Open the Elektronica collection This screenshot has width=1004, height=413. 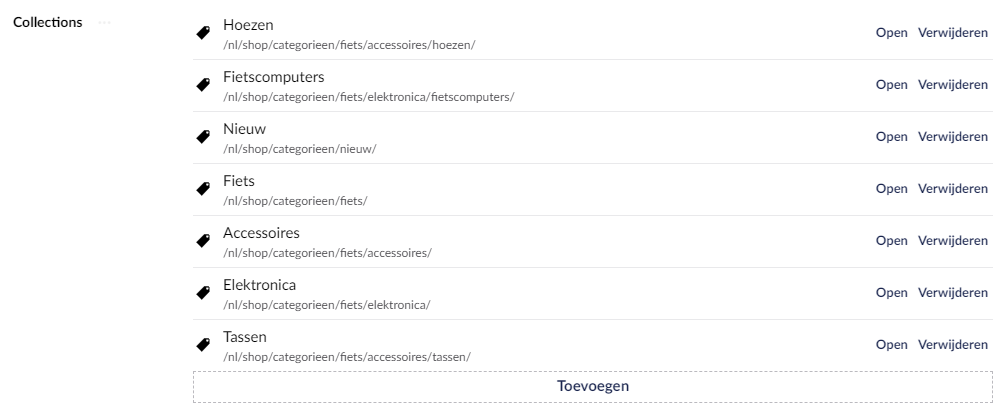click(891, 293)
